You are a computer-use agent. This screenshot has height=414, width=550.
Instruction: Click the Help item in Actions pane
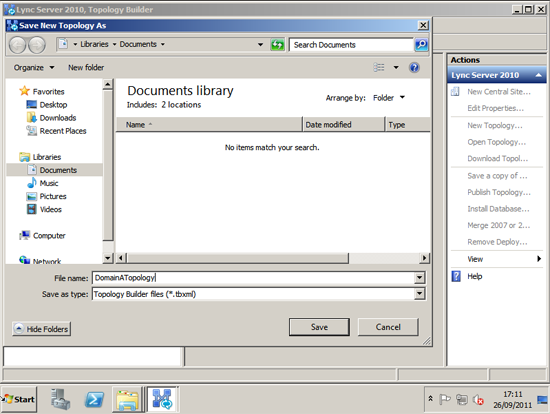pyautogui.click(x=475, y=276)
